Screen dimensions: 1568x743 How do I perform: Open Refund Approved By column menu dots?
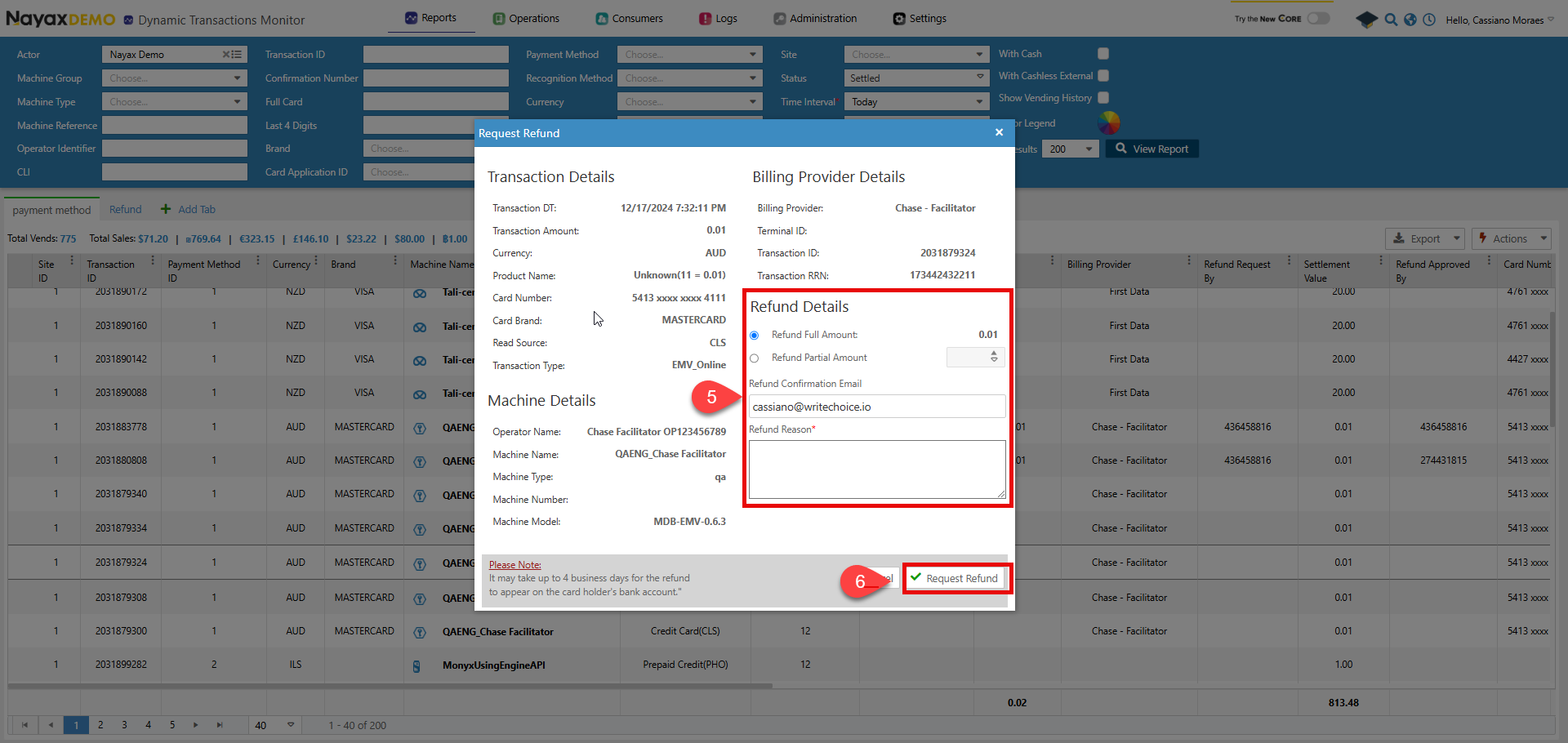coord(1489,260)
